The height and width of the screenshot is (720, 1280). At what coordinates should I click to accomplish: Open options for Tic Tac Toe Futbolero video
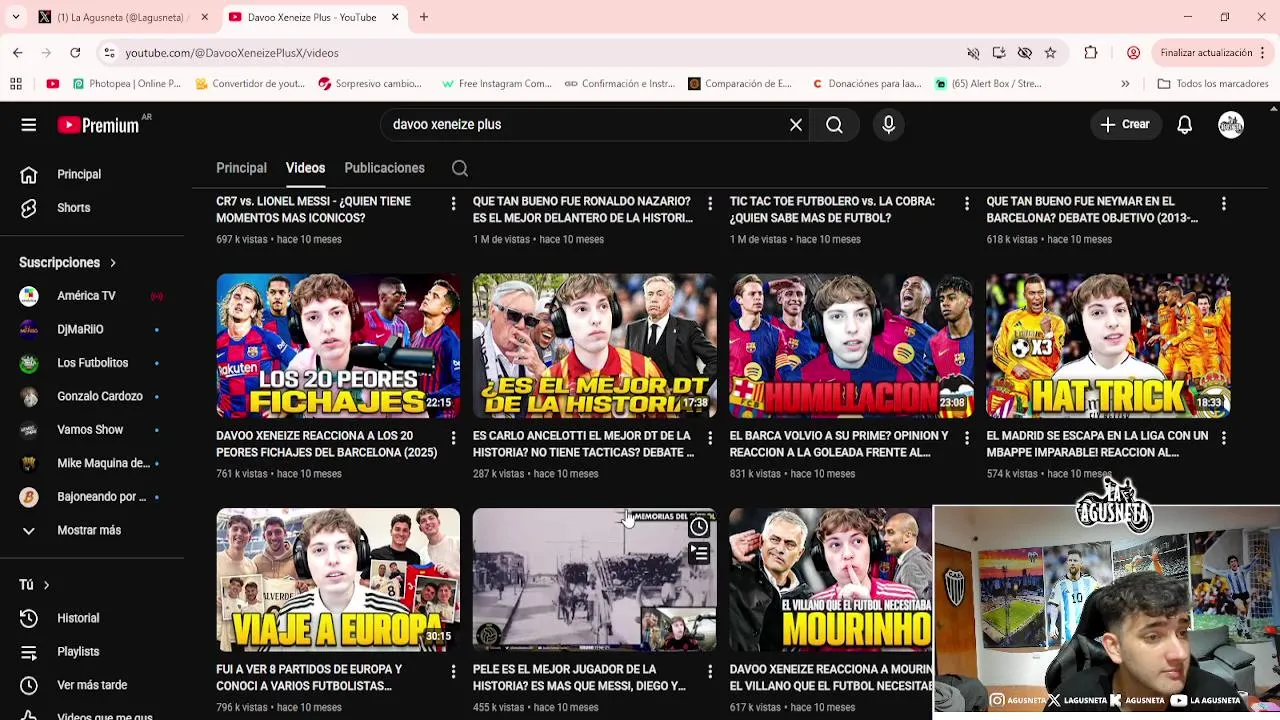tap(966, 204)
